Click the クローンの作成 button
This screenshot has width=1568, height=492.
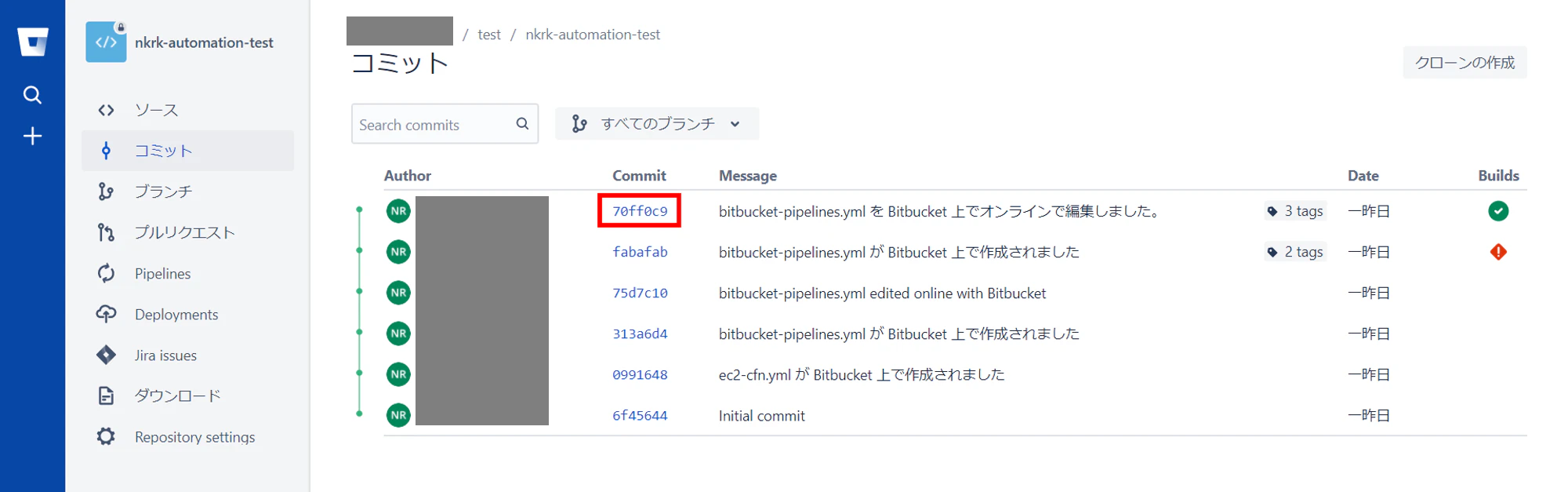point(1465,63)
